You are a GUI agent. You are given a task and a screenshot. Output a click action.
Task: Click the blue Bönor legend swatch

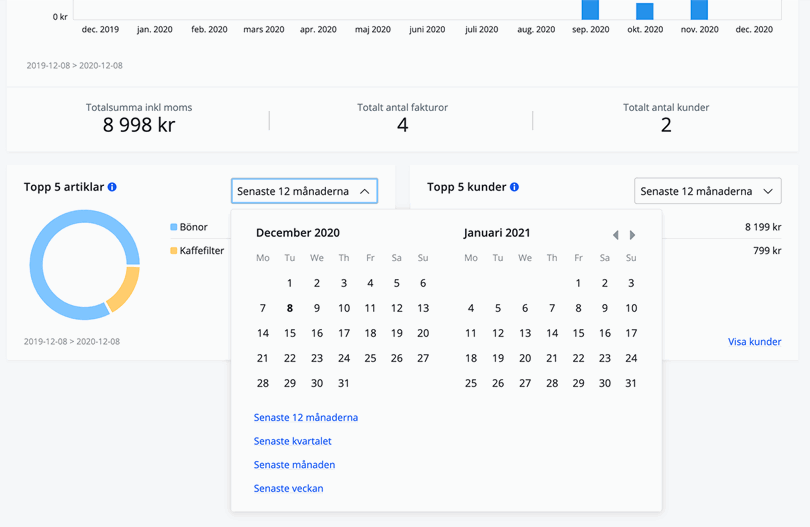coord(174,227)
